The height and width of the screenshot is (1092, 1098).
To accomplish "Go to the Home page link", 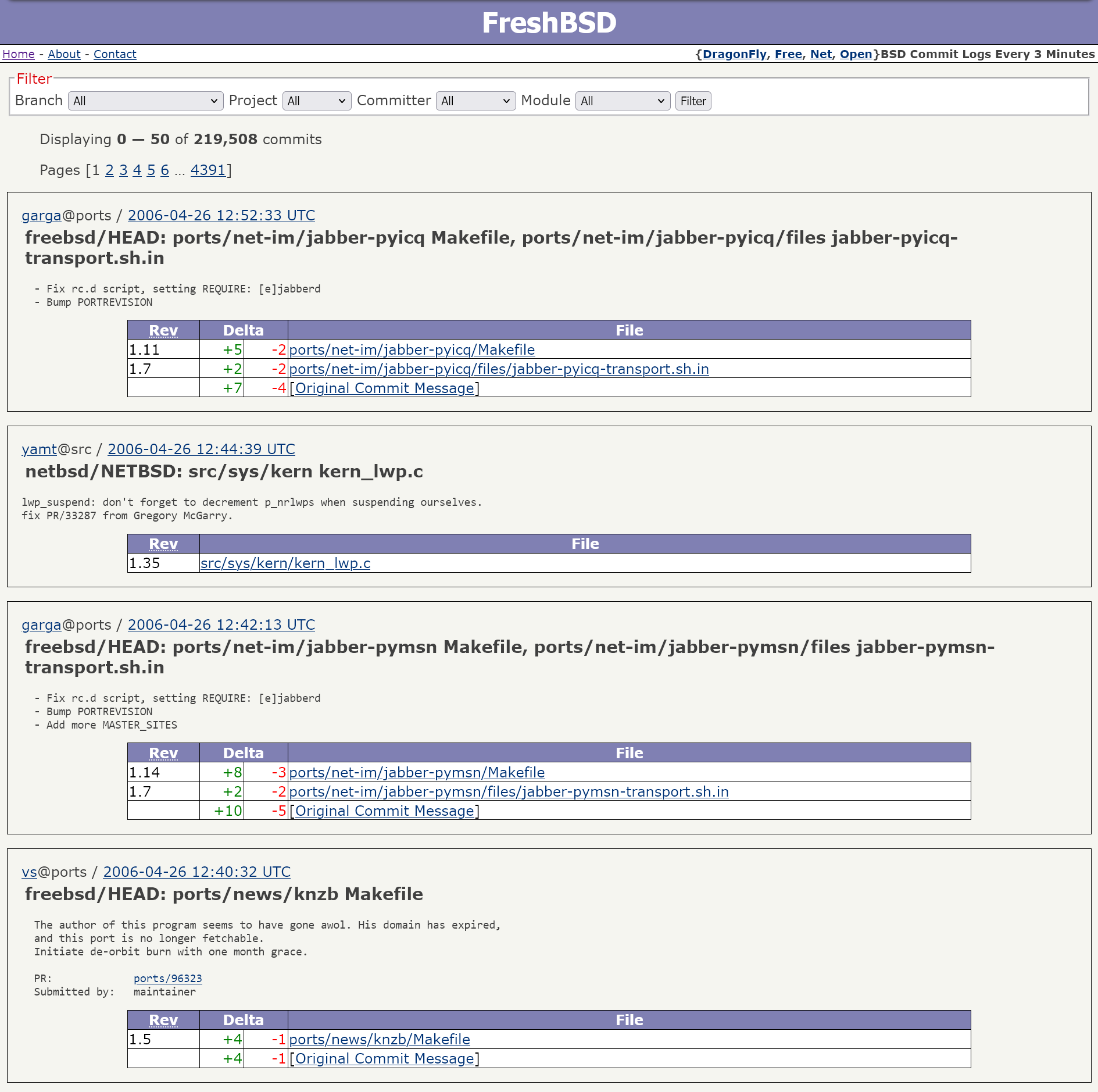I will click(x=19, y=54).
